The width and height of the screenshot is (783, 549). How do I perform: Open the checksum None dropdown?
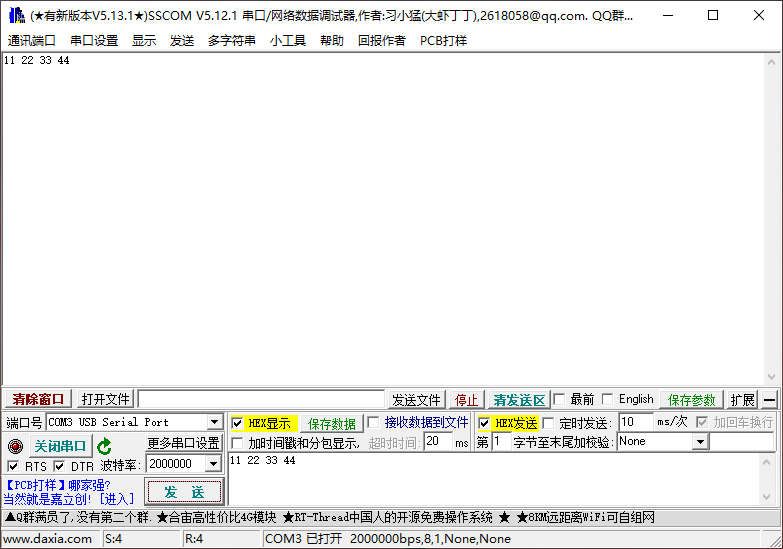[x=700, y=441]
